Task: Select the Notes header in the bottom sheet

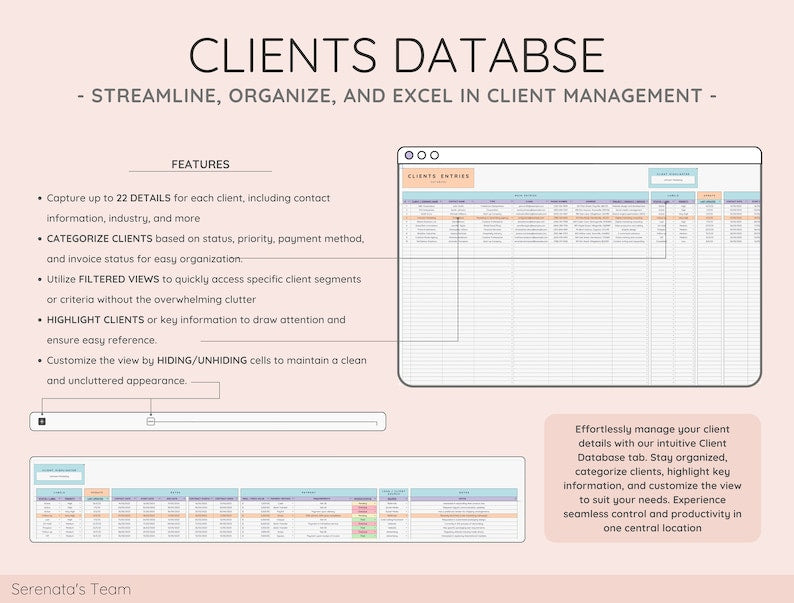Action: tap(464, 492)
